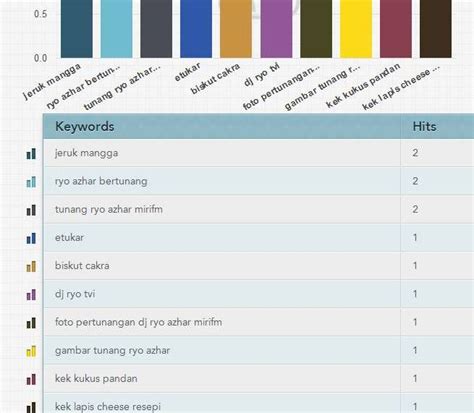This screenshot has width=474, height=413.
Task: Click the light blue ryo azhar bertun bar
Action: point(116,29)
